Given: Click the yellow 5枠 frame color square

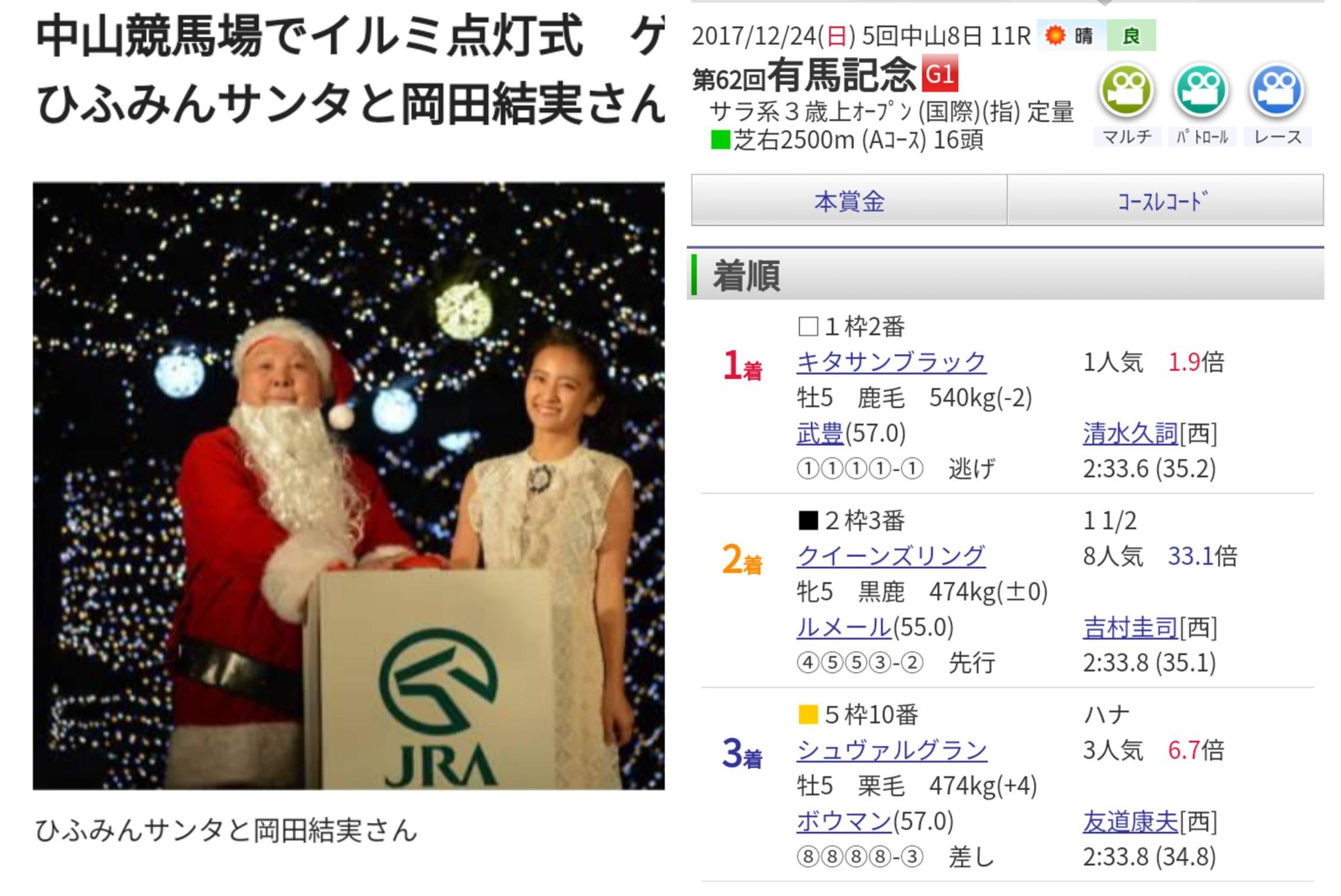Looking at the screenshot, I should click(x=808, y=715).
